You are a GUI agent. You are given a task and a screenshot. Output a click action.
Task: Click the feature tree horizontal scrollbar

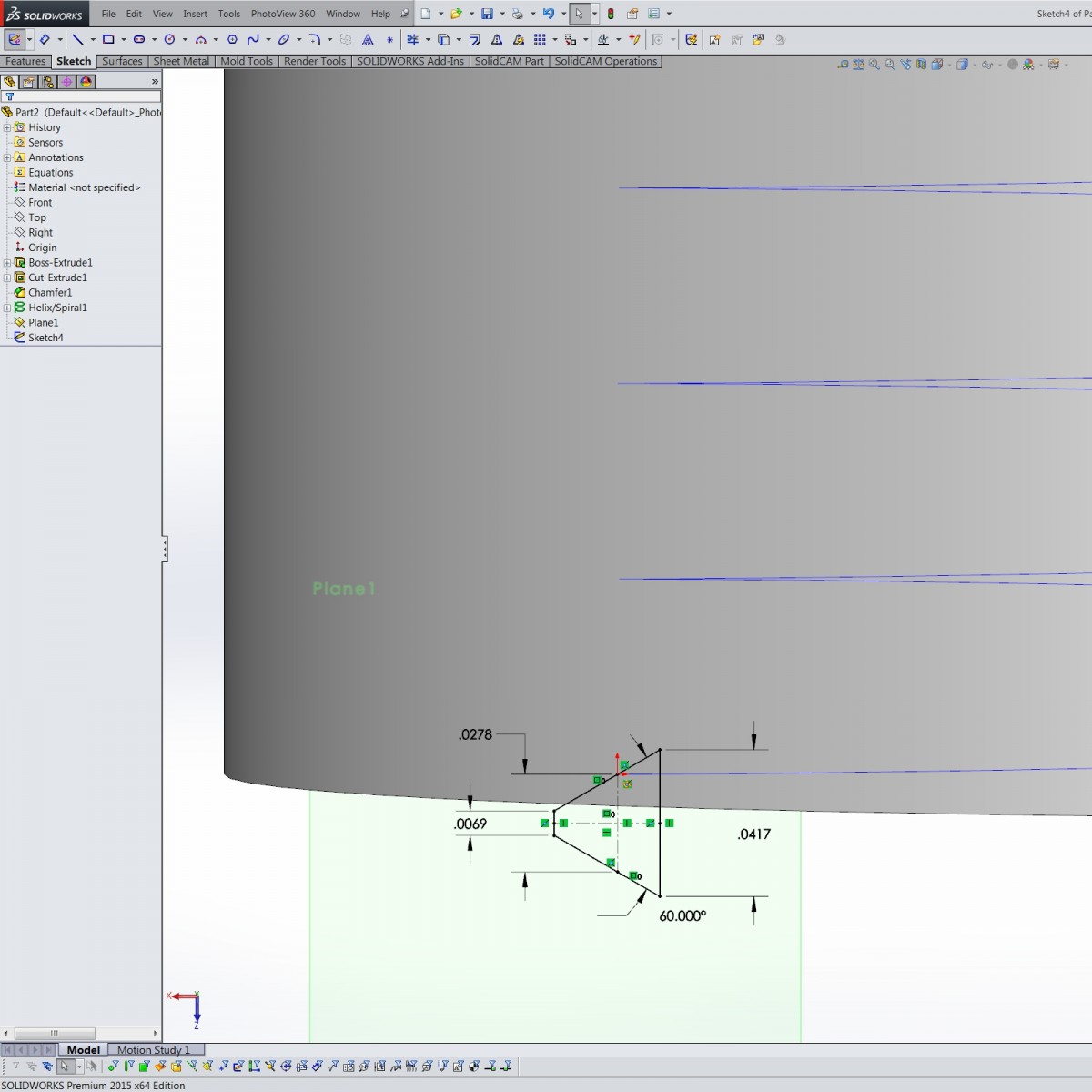(x=55, y=1034)
